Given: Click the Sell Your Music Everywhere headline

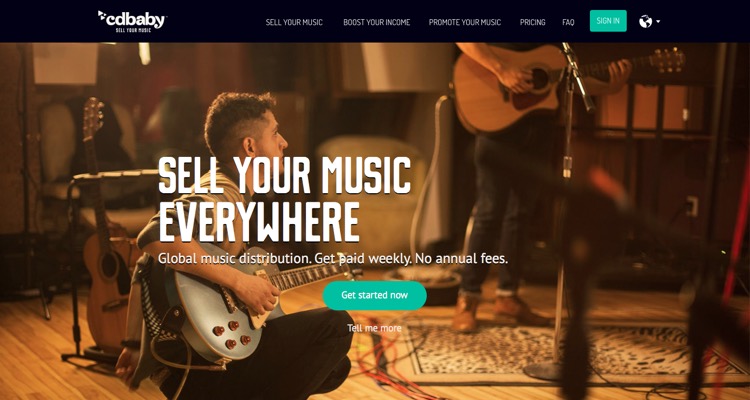Looking at the screenshot, I should tap(284, 198).
